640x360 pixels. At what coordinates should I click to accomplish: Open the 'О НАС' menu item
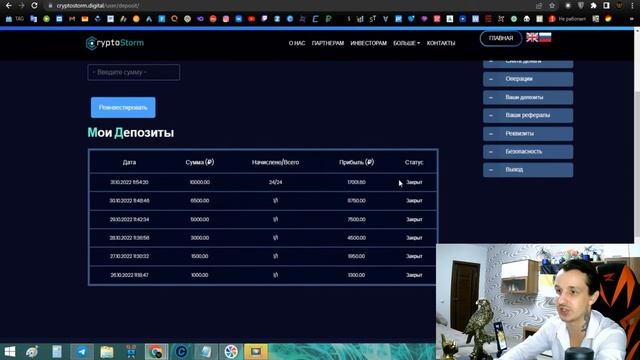coord(297,43)
